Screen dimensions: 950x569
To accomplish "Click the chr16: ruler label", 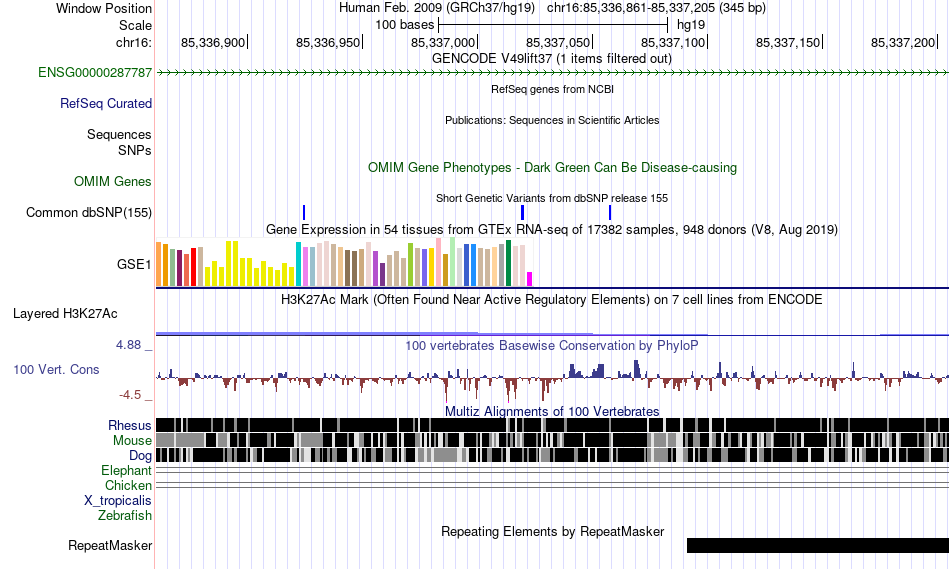I will coord(134,42).
